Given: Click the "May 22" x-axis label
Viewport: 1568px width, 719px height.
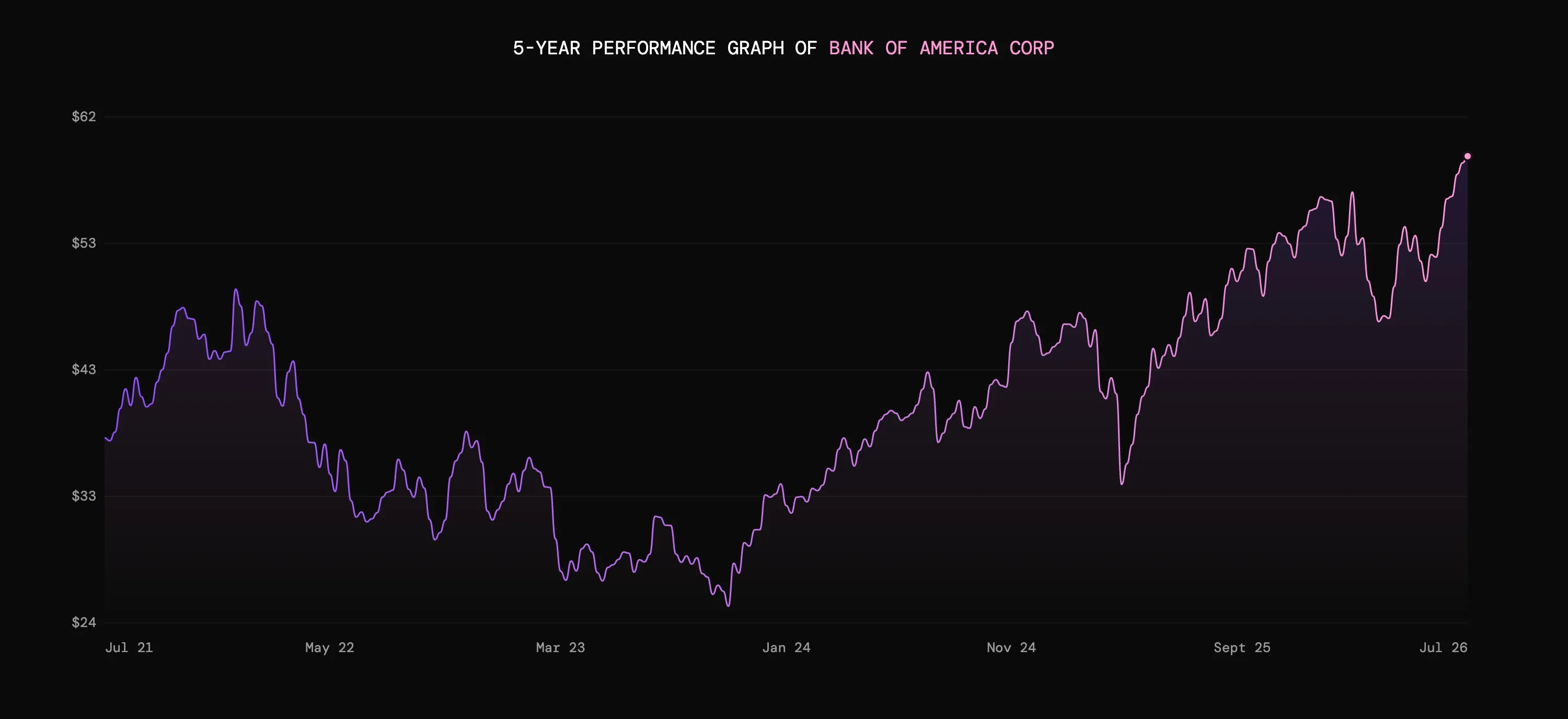Looking at the screenshot, I should [x=329, y=648].
